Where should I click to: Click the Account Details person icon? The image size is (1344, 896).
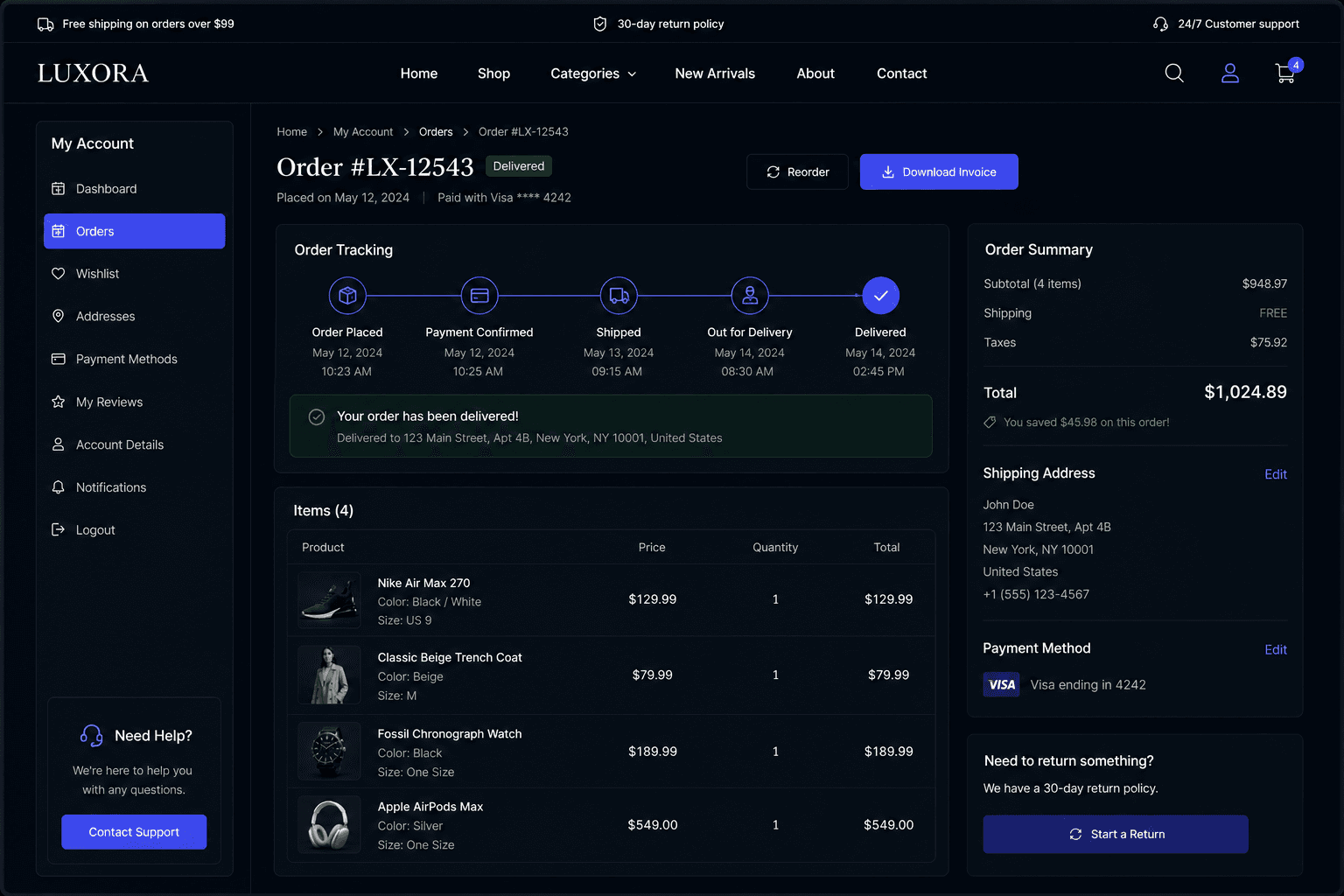(59, 444)
